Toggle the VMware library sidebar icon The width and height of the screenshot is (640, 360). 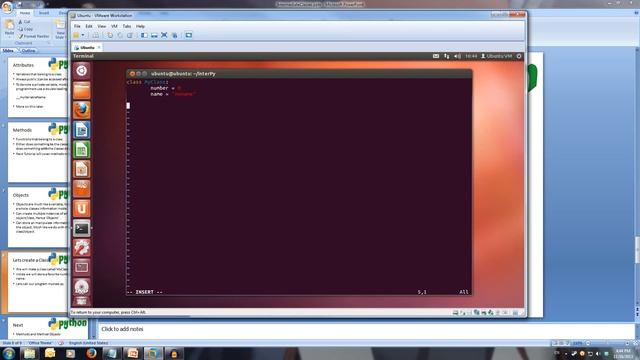[144, 35]
